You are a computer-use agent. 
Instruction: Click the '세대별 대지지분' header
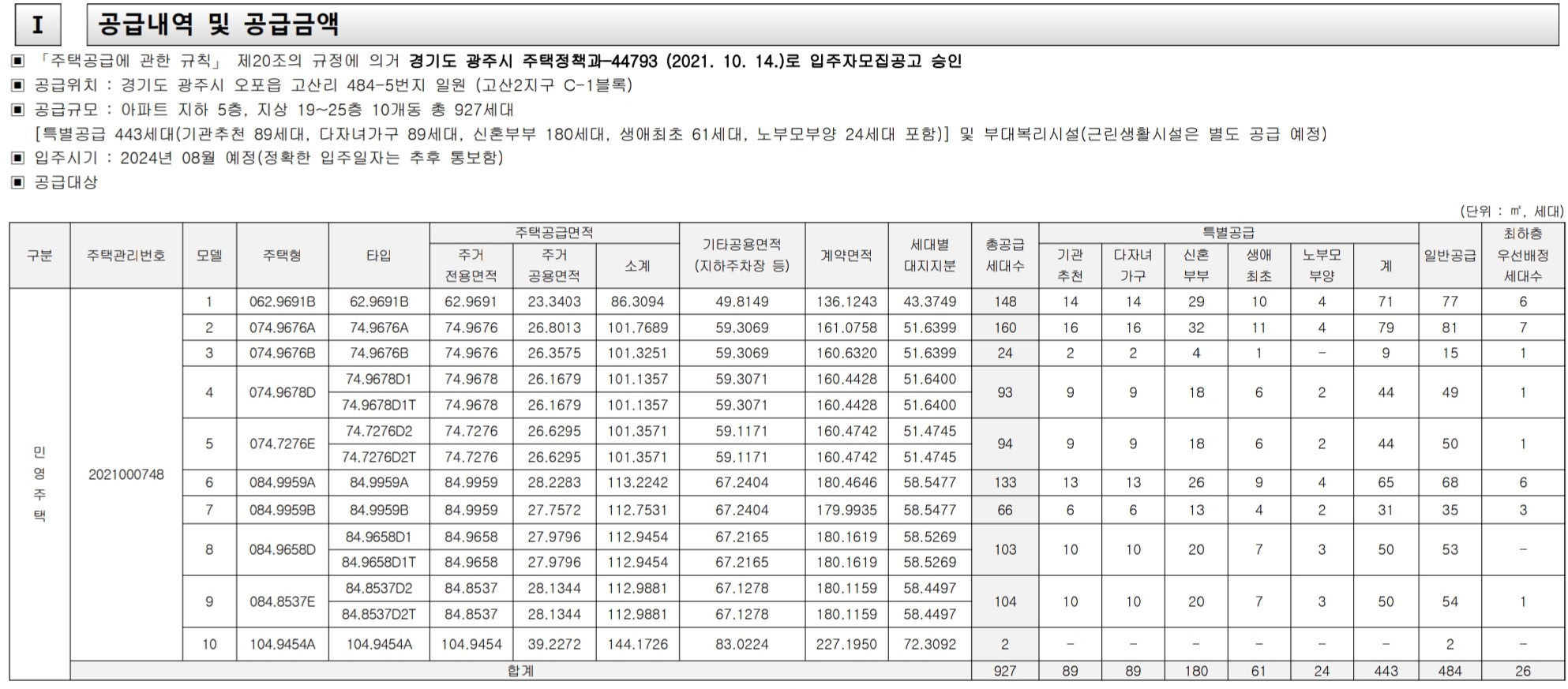point(930,256)
